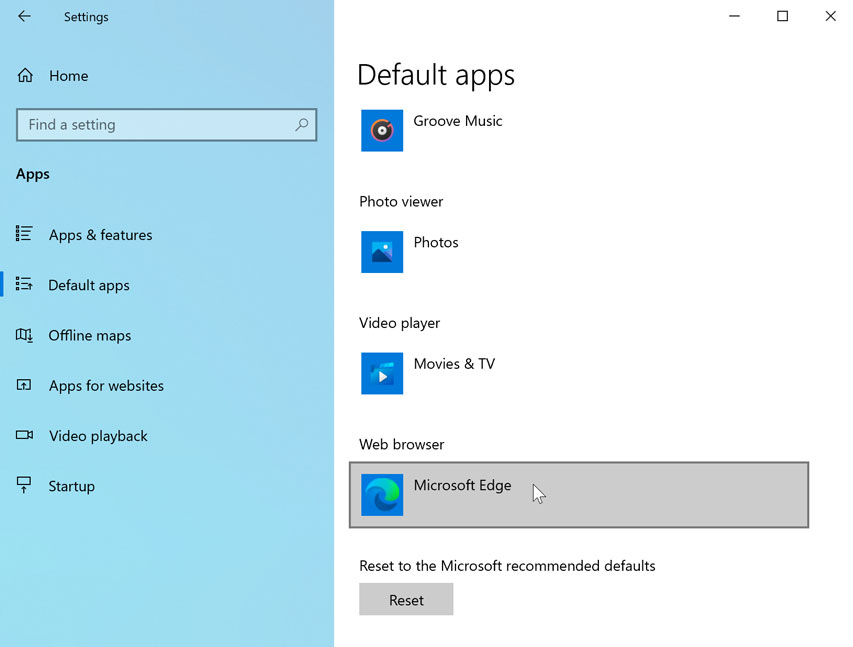Click the Startup sidebar icon

point(23,486)
